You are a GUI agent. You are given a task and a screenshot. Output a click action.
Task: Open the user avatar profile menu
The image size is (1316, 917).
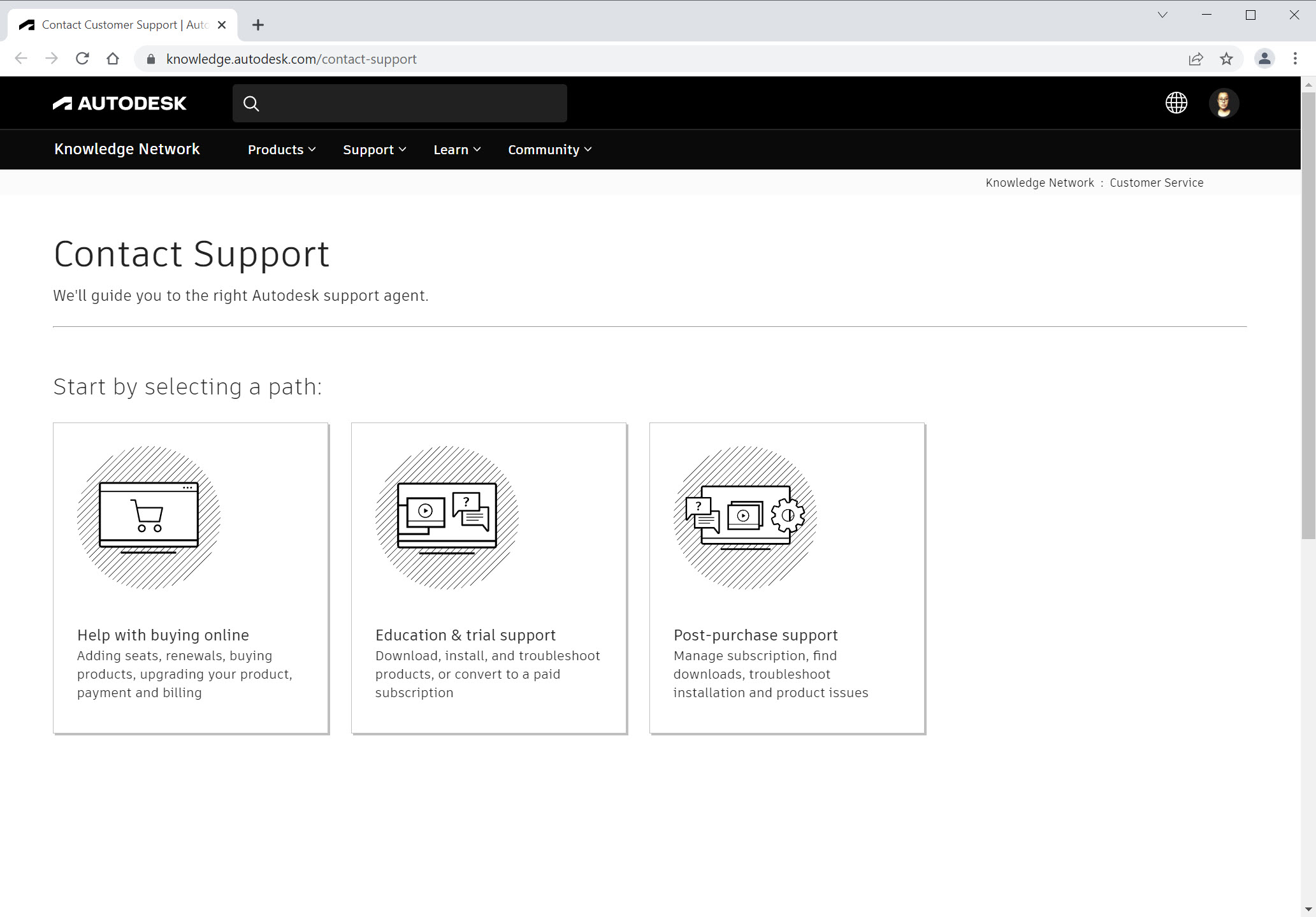pyautogui.click(x=1224, y=103)
